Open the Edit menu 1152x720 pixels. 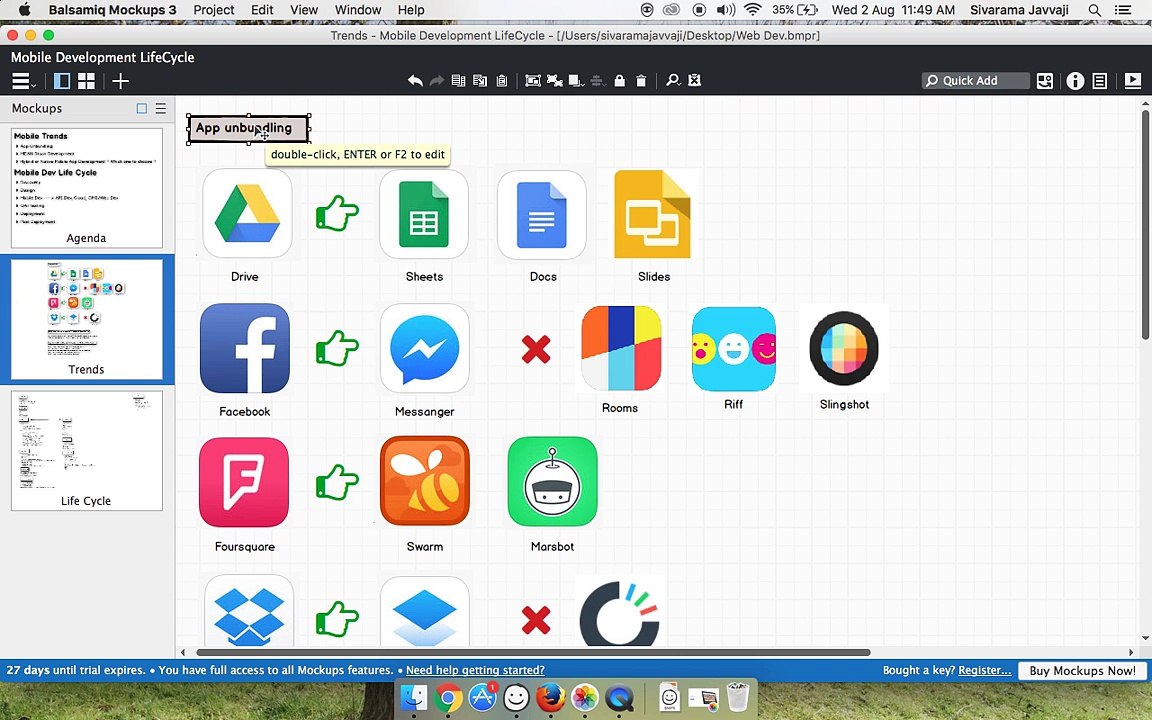tap(262, 10)
